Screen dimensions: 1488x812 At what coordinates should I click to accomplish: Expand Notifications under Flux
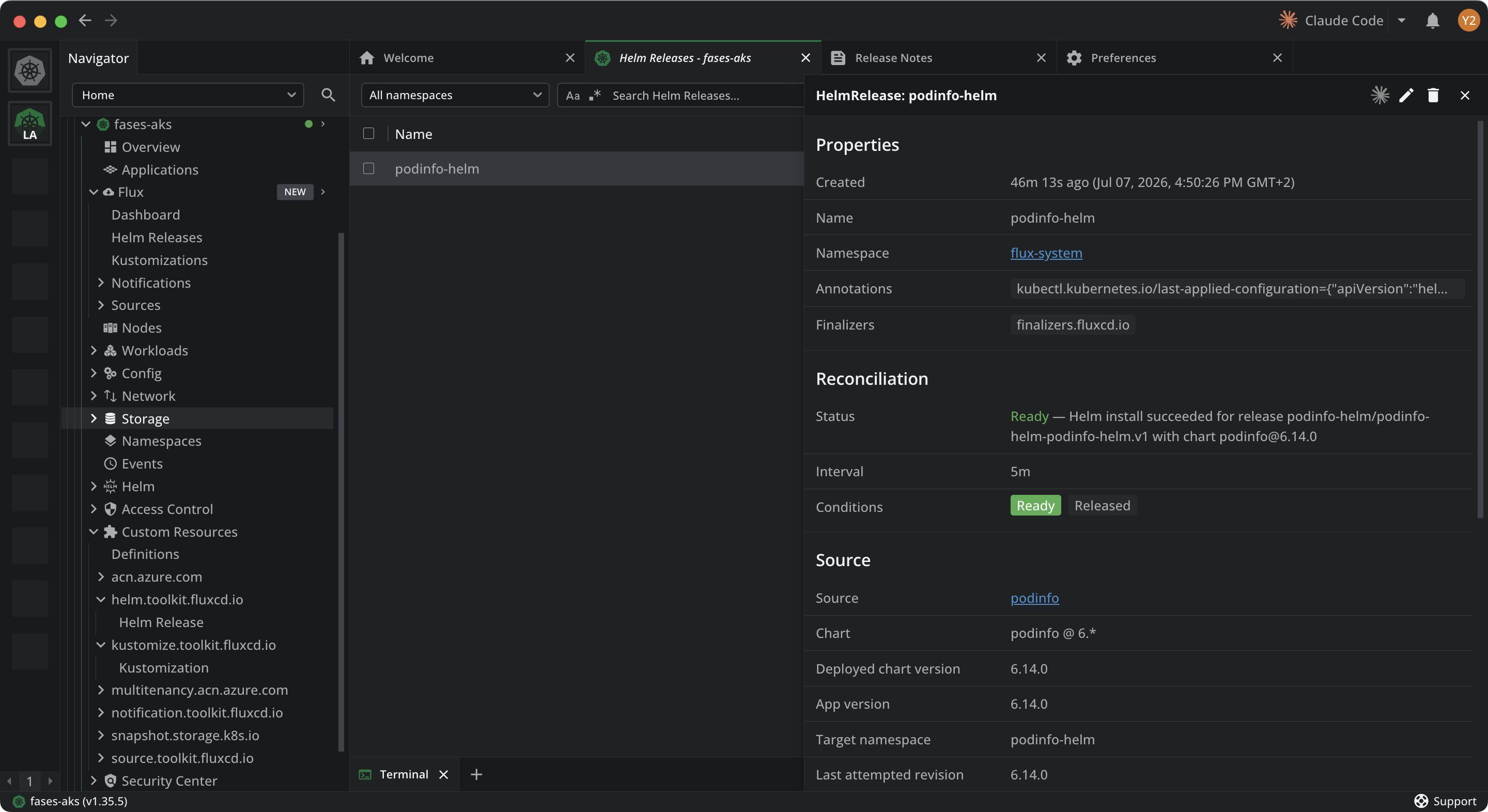pyautogui.click(x=101, y=283)
